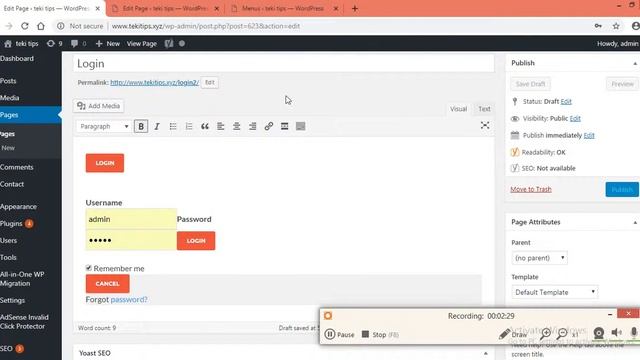Open the Yoast icon in admin bar

[169, 44]
